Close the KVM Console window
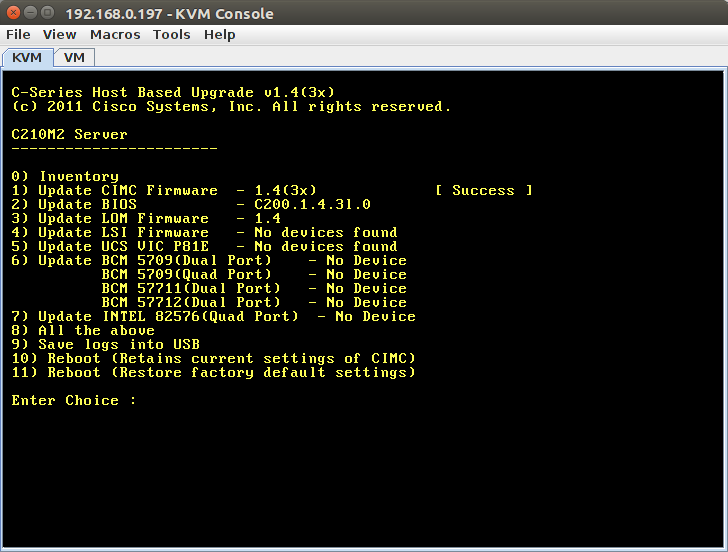728x552 pixels. (13, 13)
